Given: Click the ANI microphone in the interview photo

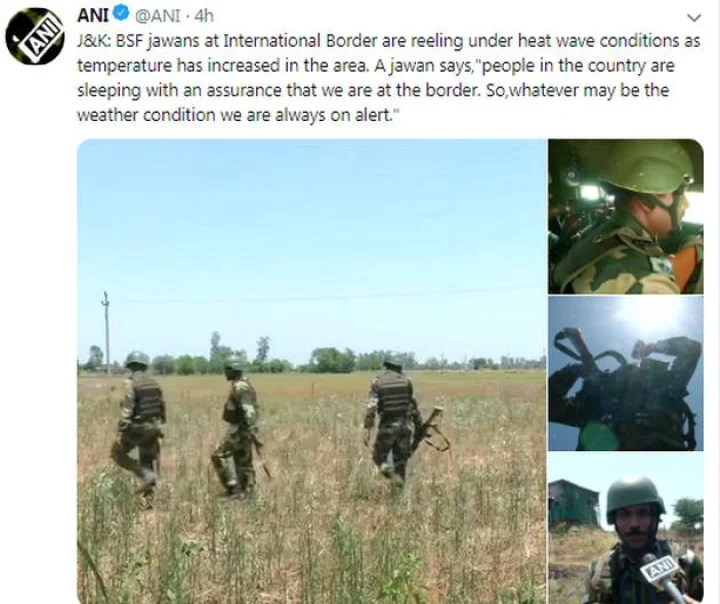Looking at the screenshot, I should click(x=664, y=578).
